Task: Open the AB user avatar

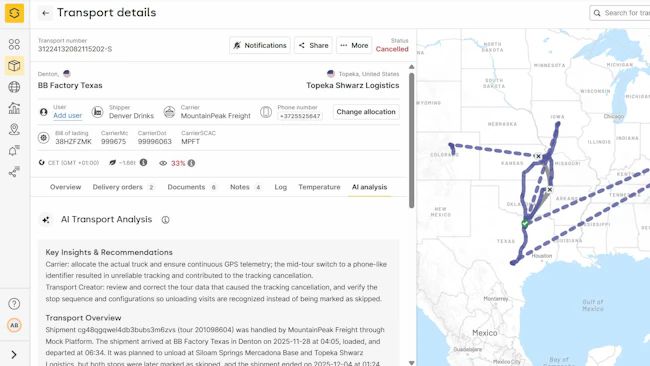Action: point(14,325)
